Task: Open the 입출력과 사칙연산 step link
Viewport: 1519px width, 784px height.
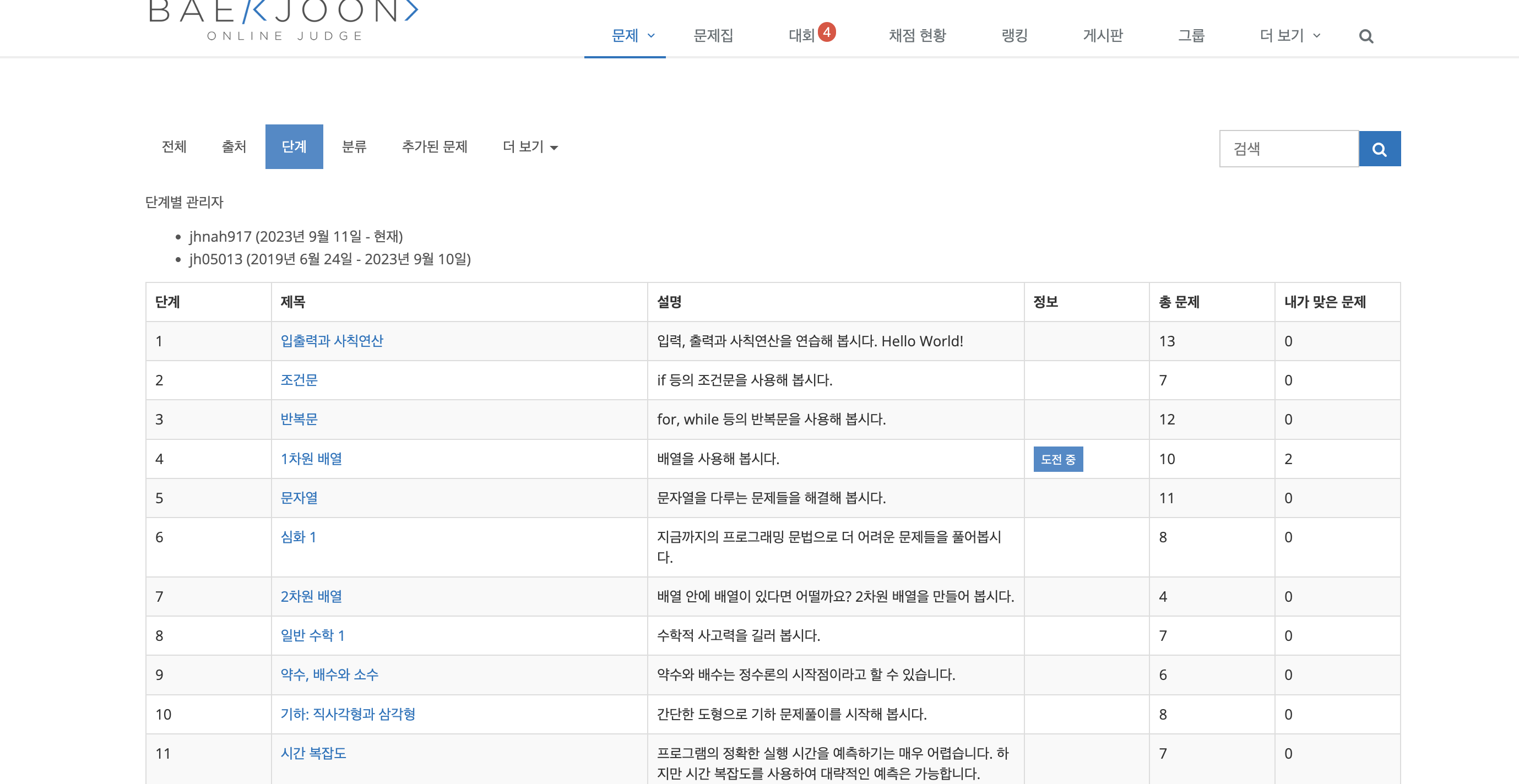Action: pyautogui.click(x=332, y=341)
